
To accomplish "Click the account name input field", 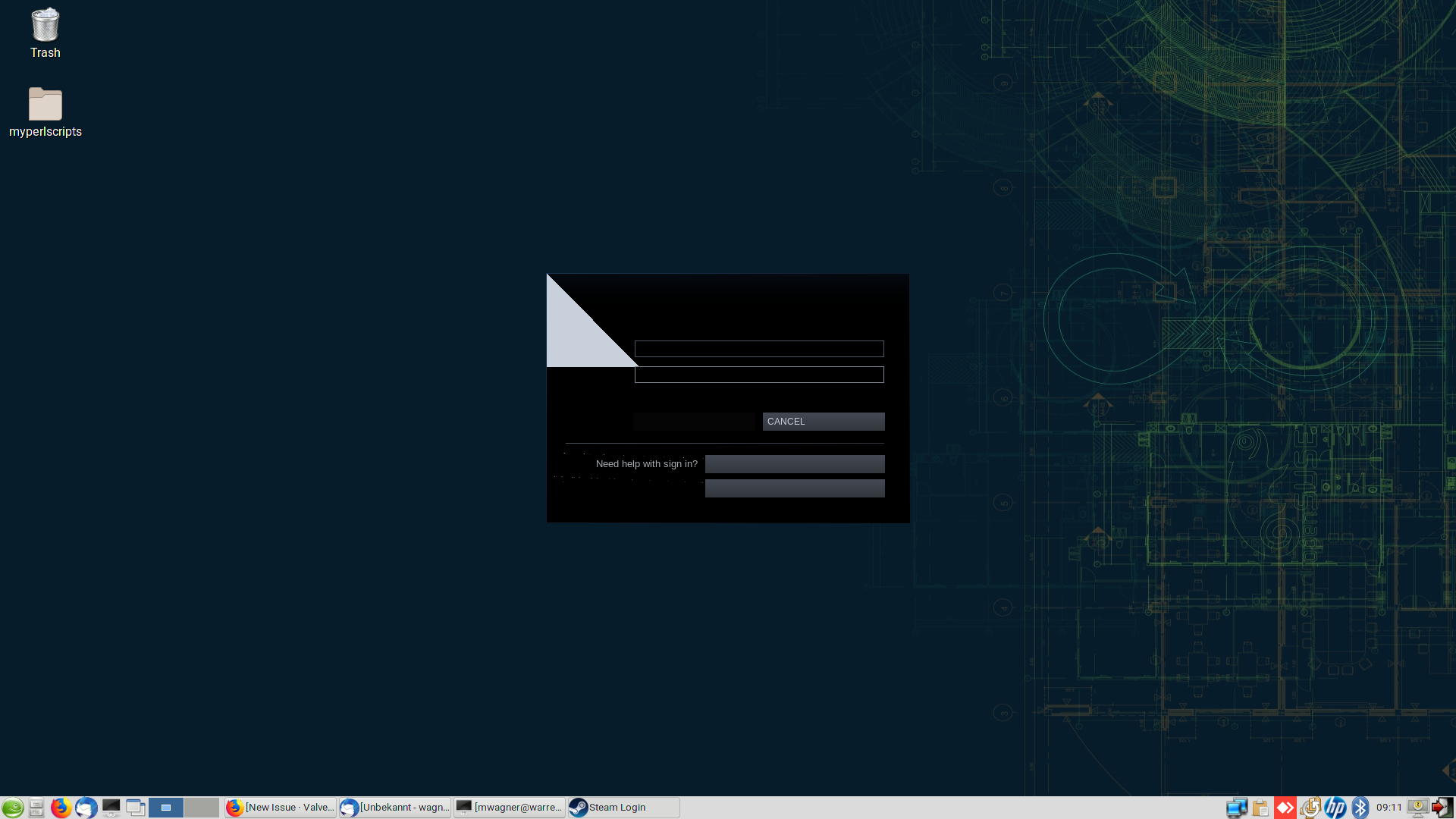I will click(x=758, y=349).
